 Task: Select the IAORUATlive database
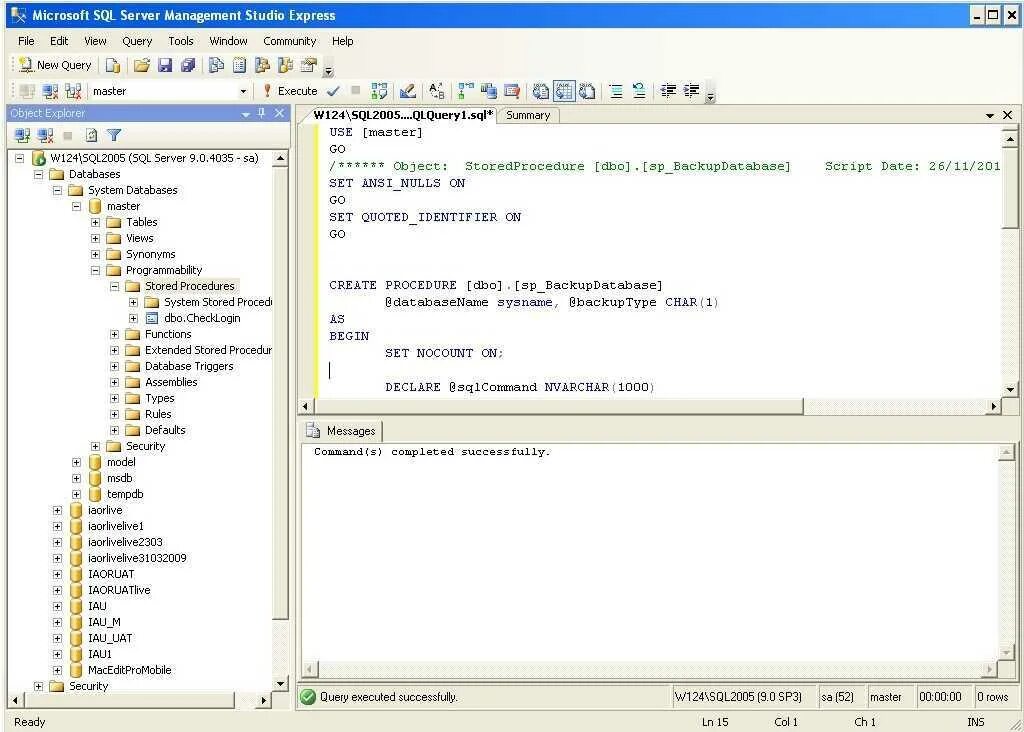pyautogui.click(x=119, y=590)
